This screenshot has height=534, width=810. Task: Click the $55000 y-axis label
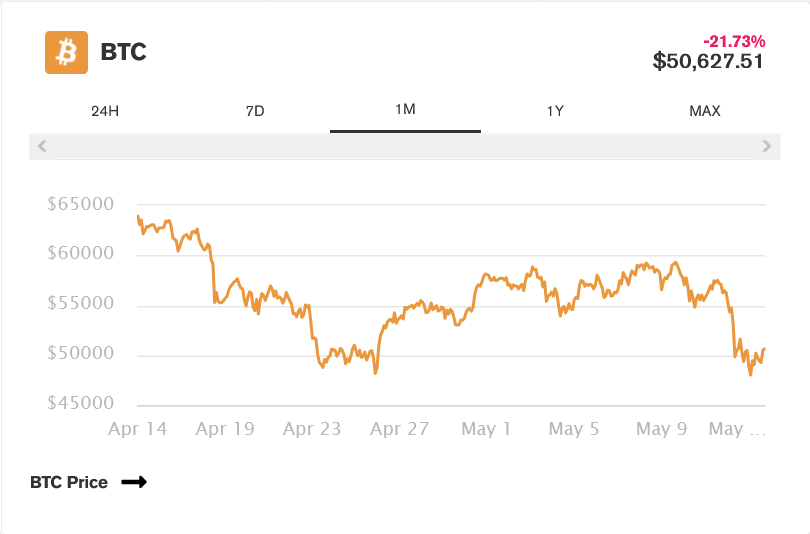81,304
